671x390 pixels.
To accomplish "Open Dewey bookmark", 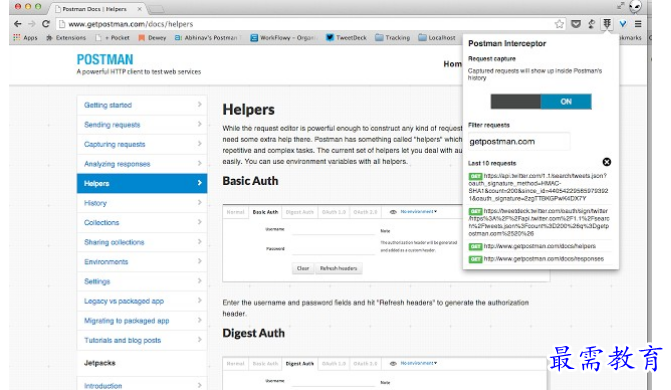I will [x=152, y=38].
